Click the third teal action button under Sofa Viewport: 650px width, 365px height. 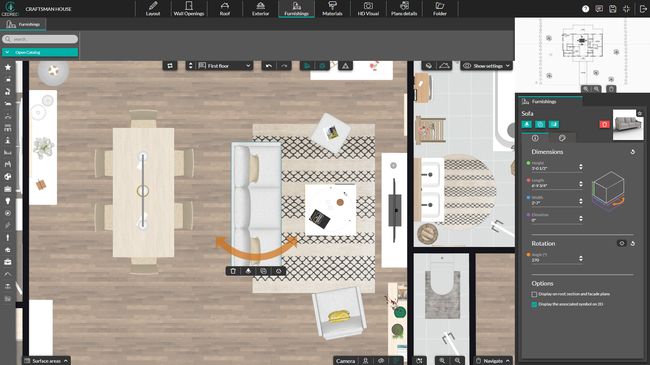click(x=554, y=124)
